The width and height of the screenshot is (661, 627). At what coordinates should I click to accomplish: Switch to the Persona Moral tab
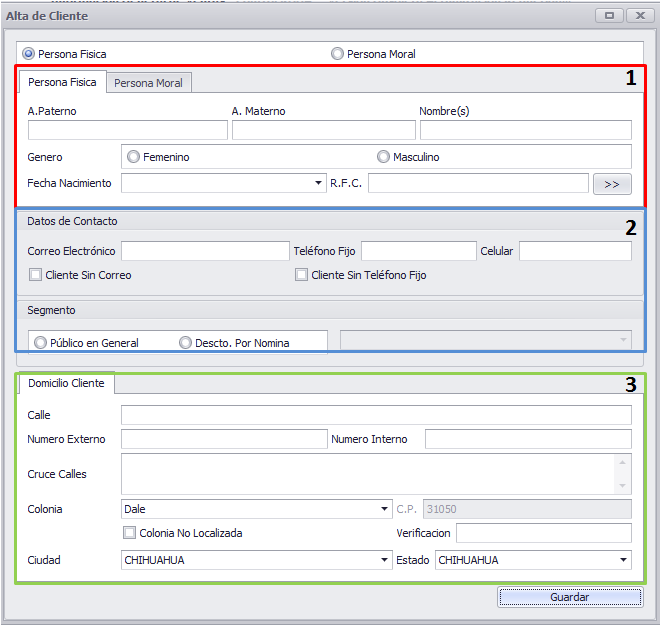pyautogui.click(x=148, y=83)
